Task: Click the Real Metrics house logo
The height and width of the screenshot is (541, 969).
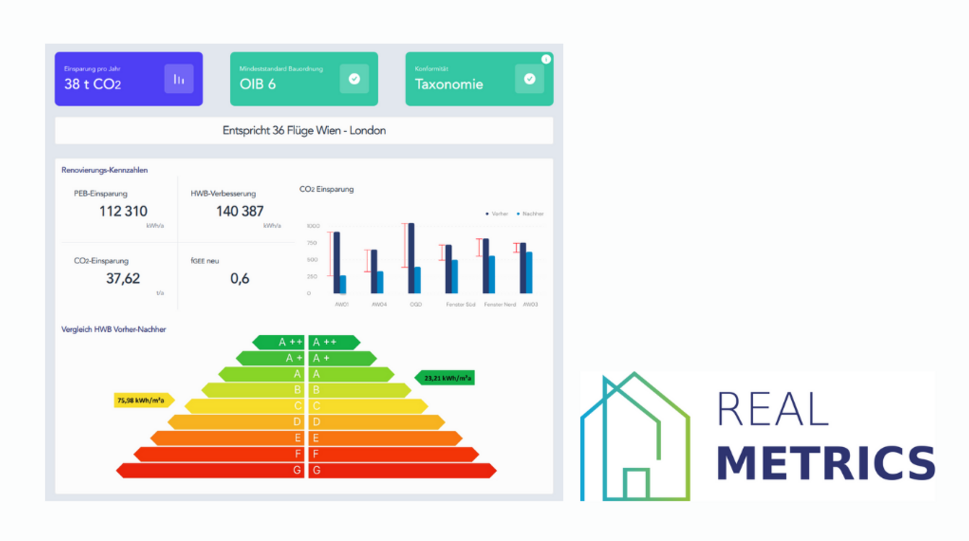Action: 635,437
